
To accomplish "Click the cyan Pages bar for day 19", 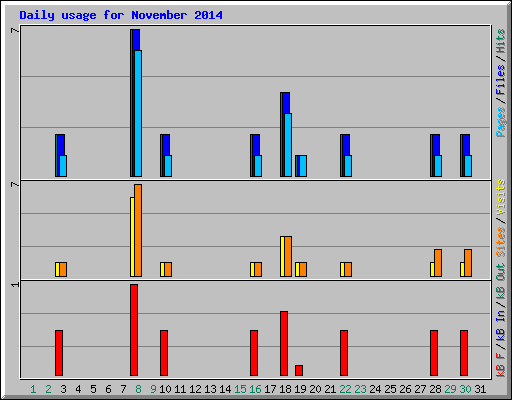I will (x=303, y=166).
